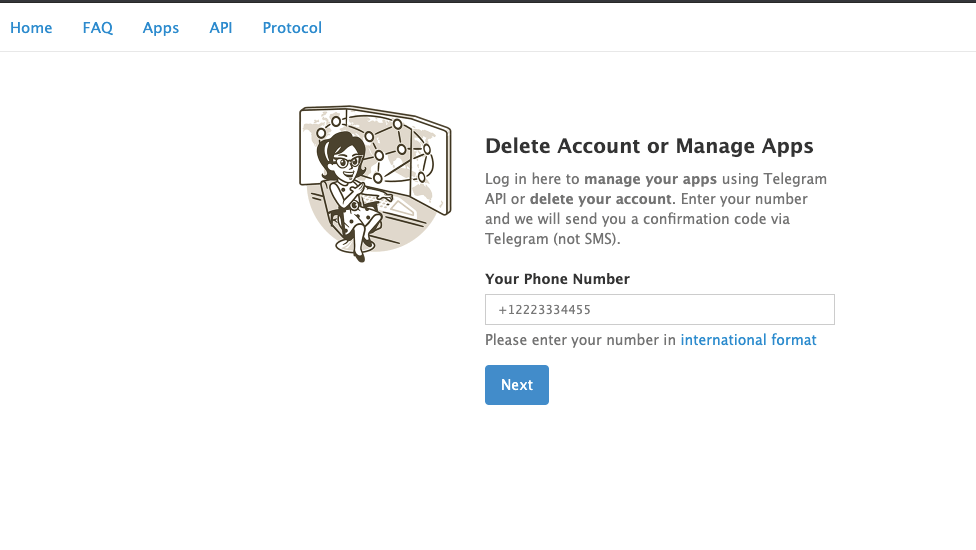Click the 'delete your account' bold text
This screenshot has height=550, width=976.
pos(601,199)
